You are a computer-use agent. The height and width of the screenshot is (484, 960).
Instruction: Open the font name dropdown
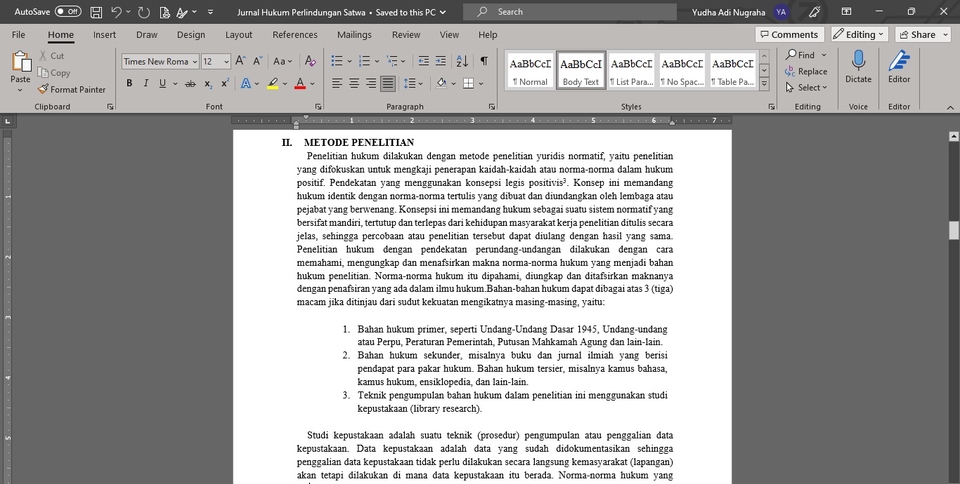[195, 61]
